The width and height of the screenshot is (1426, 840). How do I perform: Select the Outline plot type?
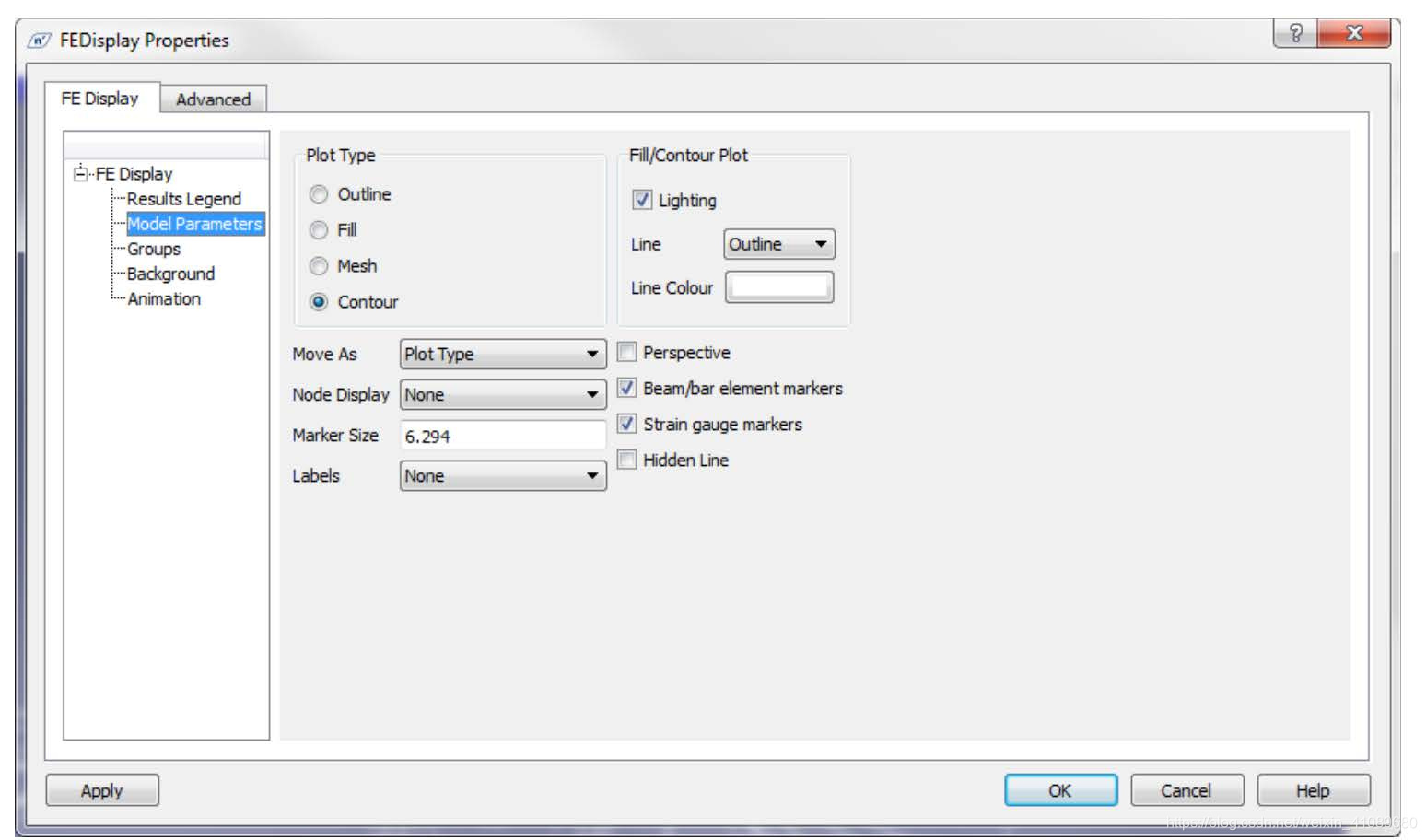click(x=319, y=194)
